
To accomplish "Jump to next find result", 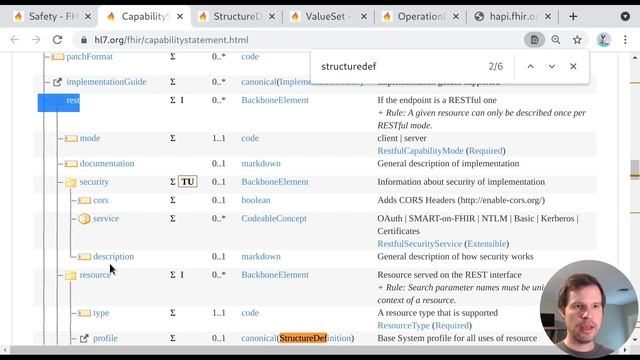I will 551,66.
